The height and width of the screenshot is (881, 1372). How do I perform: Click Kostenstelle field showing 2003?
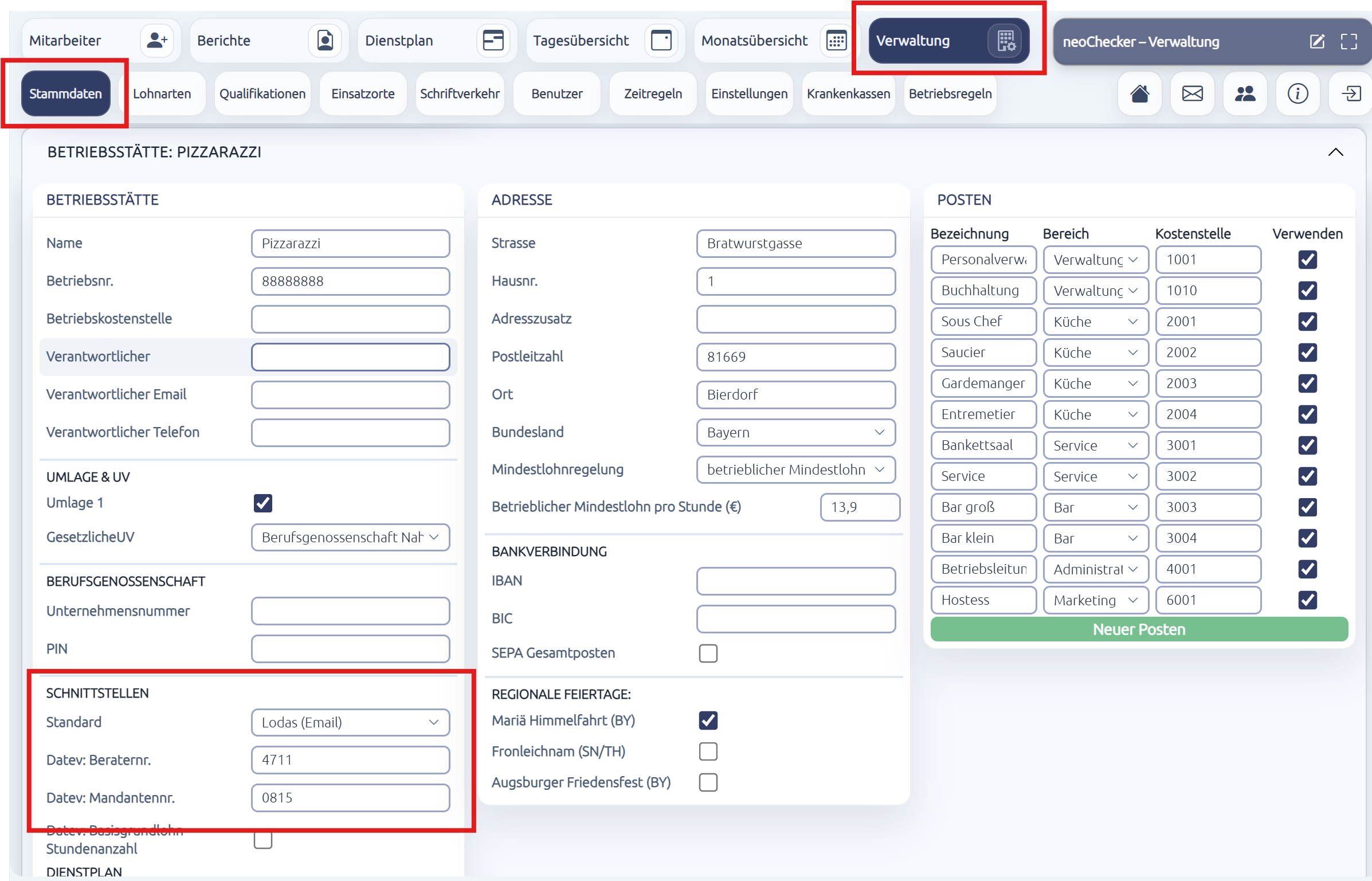pyautogui.click(x=1208, y=383)
